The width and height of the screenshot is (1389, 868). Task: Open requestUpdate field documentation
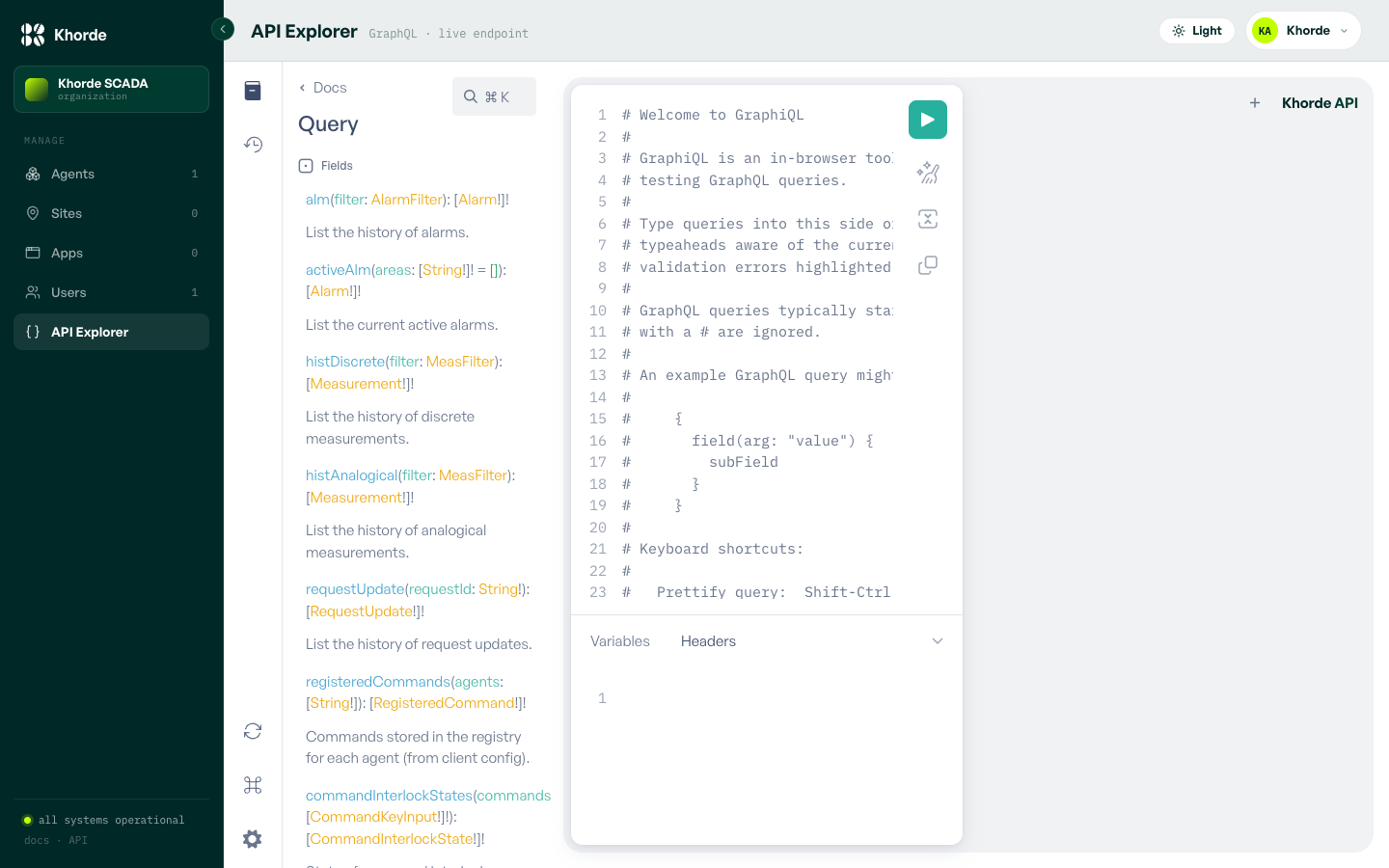tap(355, 589)
